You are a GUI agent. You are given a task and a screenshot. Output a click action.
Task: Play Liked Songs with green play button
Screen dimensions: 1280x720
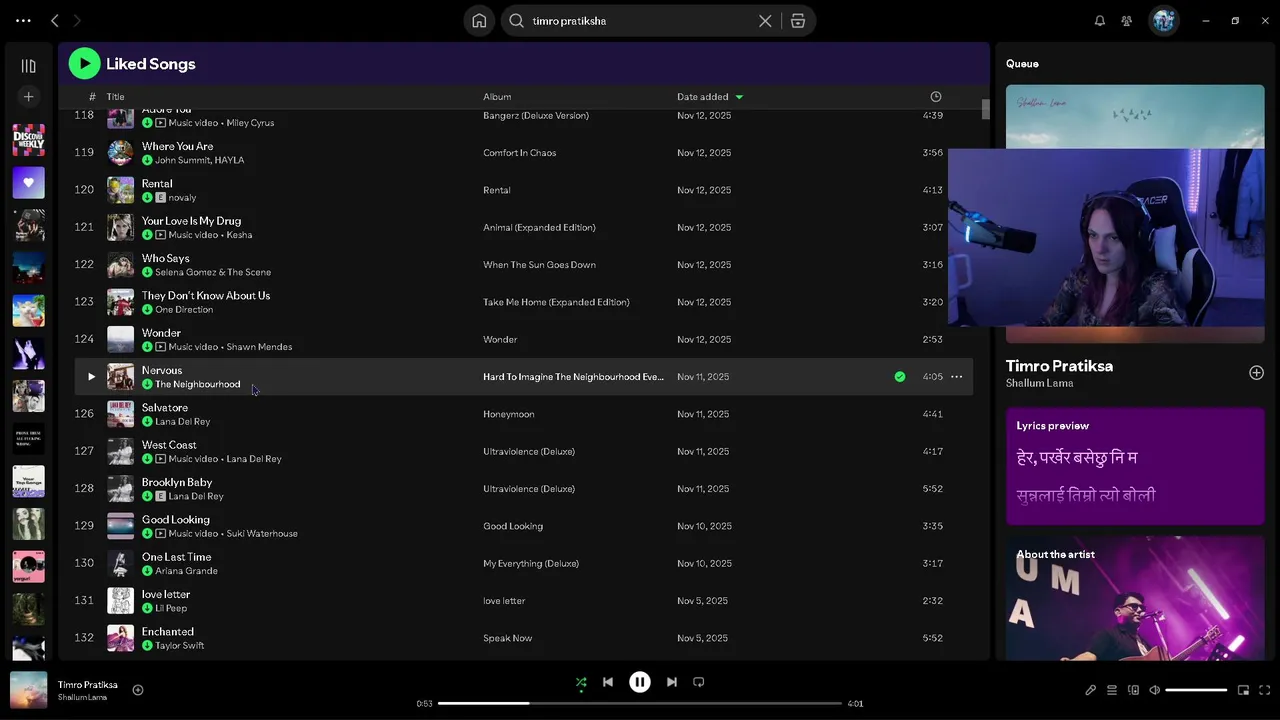pyautogui.click(x=84, y=64)
